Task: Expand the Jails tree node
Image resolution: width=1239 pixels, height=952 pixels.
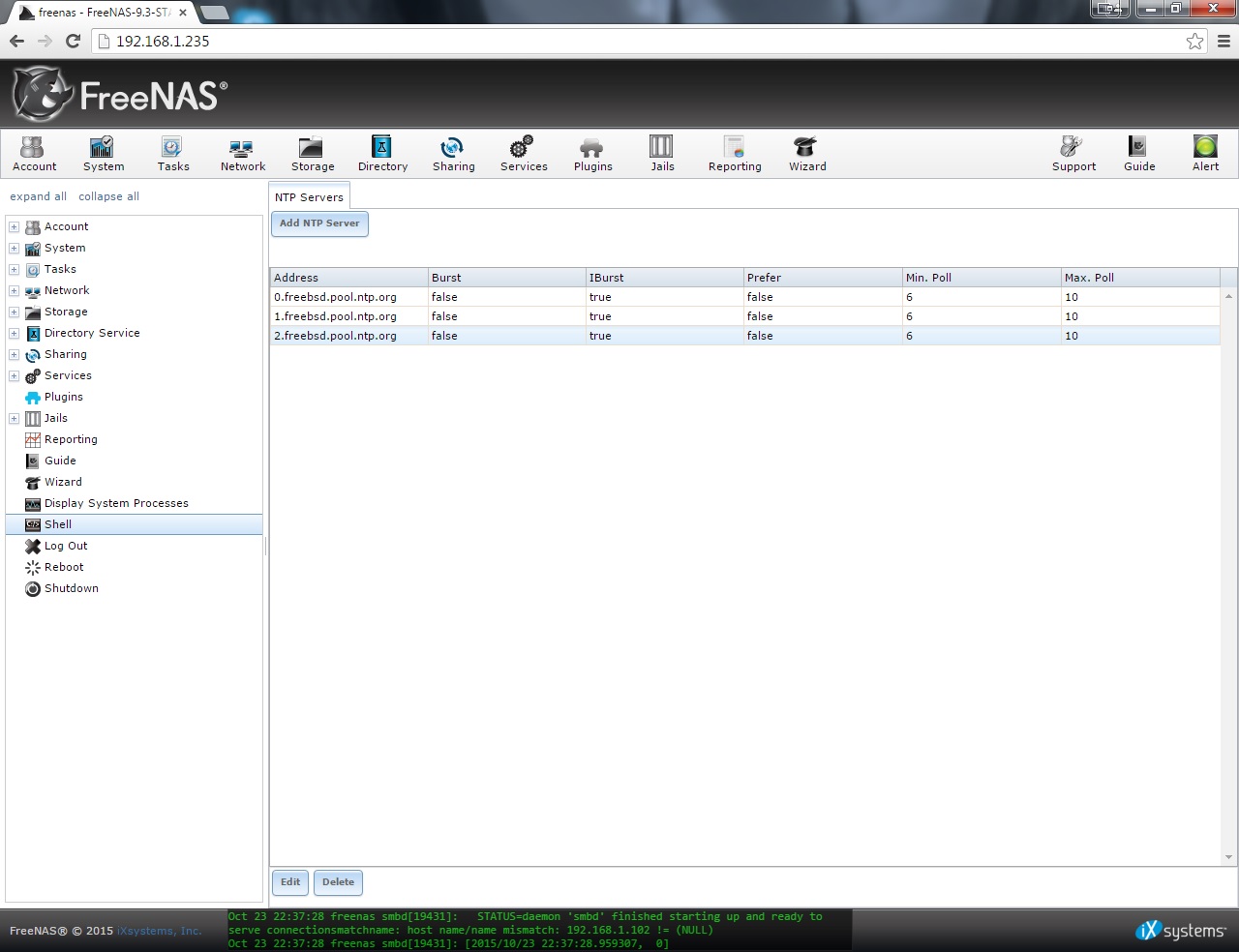Action: point(14,418)
